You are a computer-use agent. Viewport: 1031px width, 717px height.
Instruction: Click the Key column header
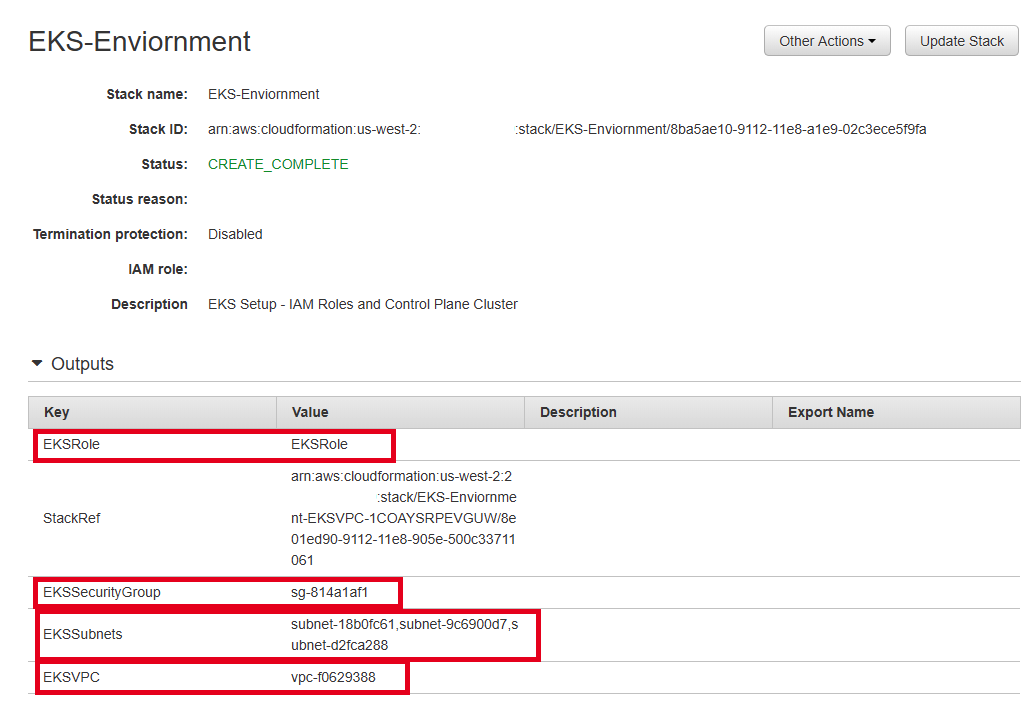(x=57, y=412)
